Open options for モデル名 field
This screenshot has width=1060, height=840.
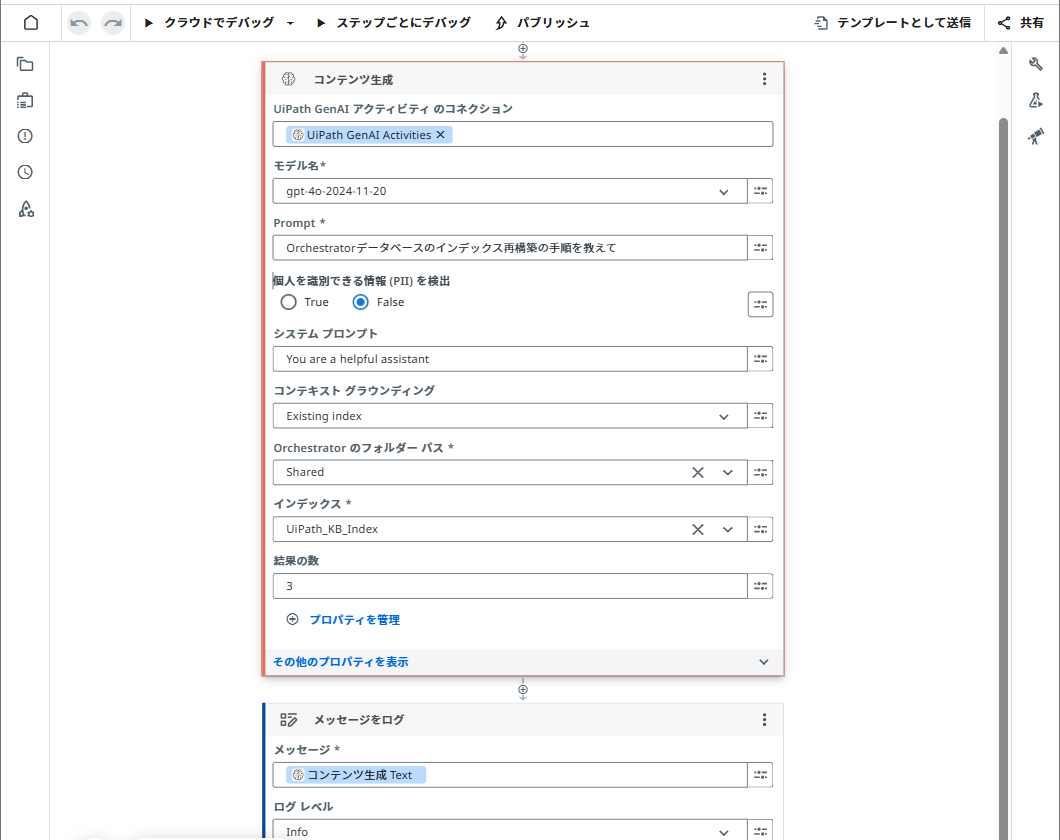point(761,191)
